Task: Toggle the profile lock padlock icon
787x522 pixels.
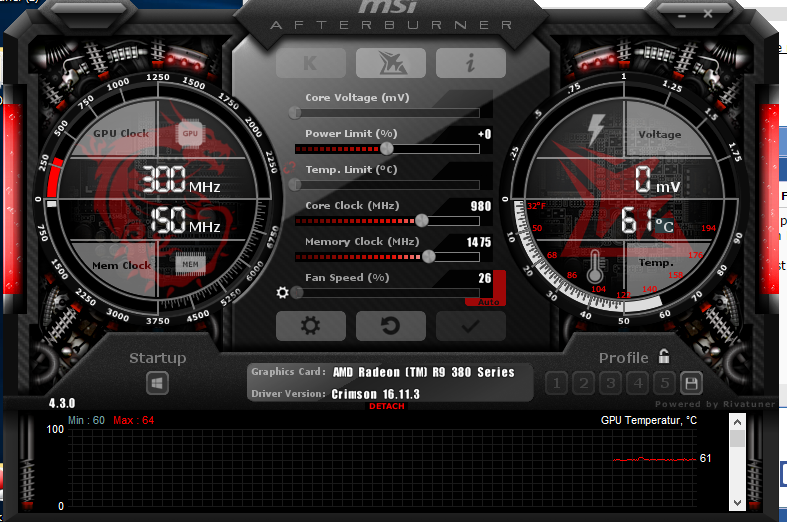Action: pos(664,356)
